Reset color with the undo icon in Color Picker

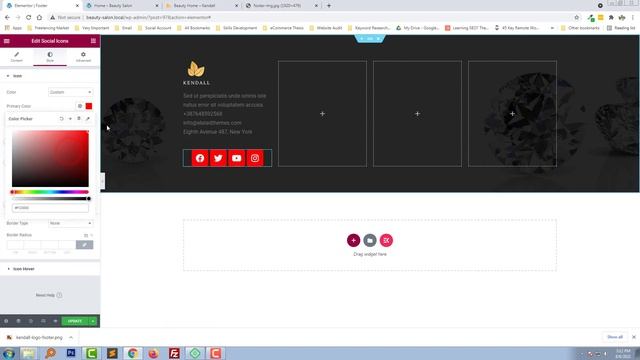(62, 119)
